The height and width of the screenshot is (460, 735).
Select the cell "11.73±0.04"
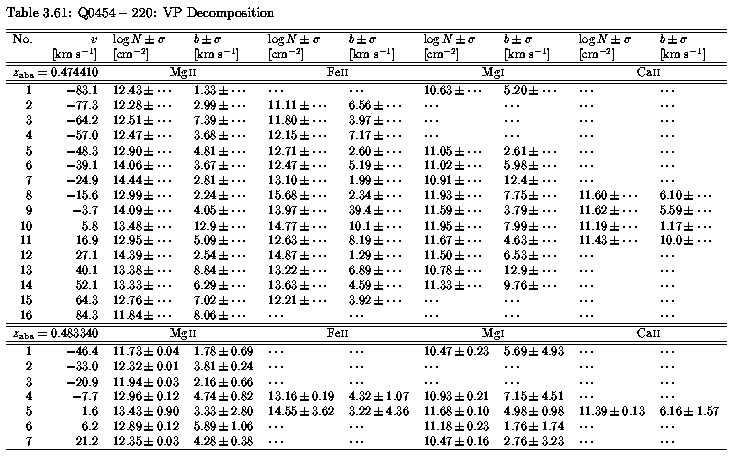[146, 351]
